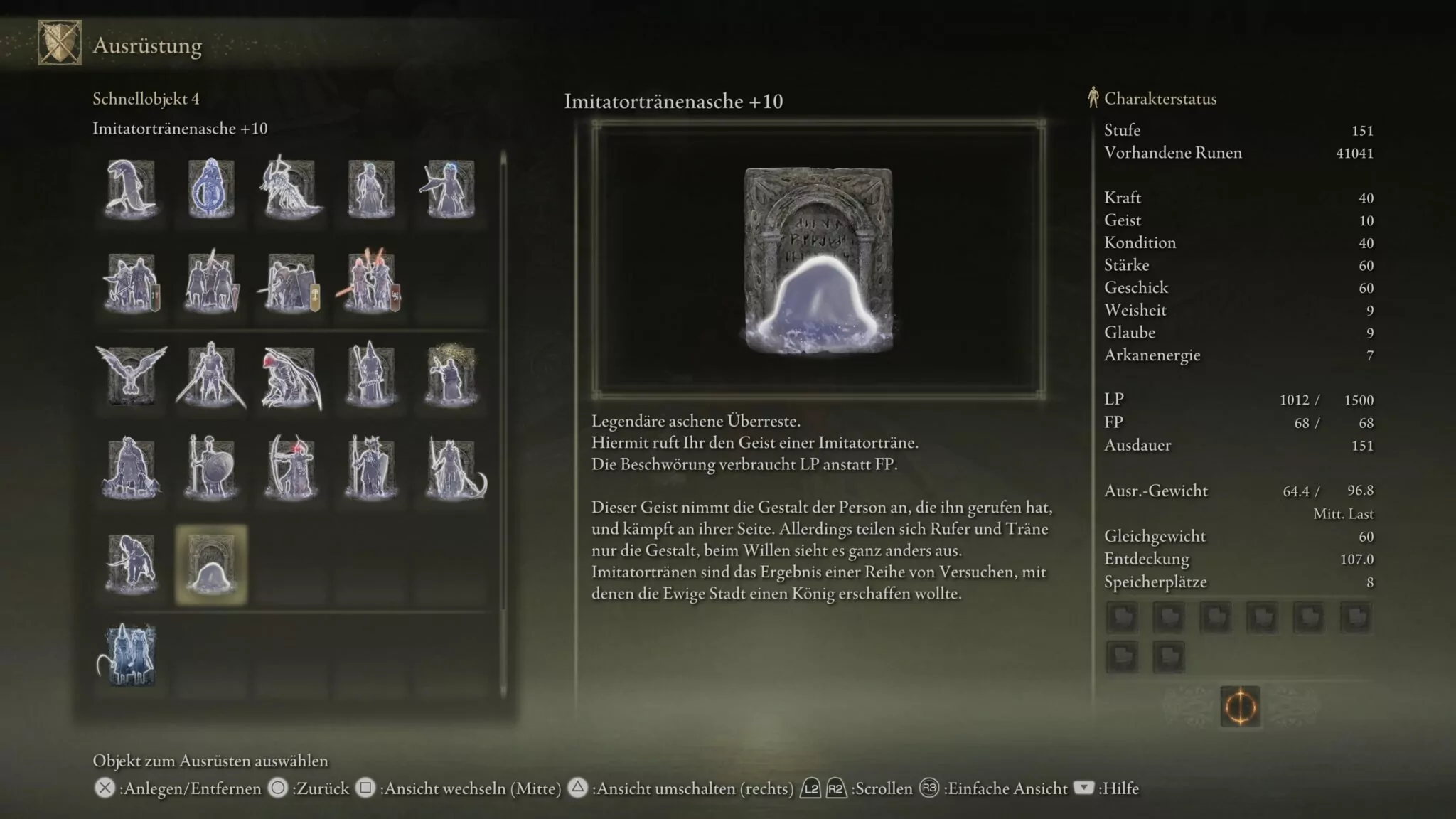Click the Zurück circle button prompt
Screen dimensions: 1456x819
point(309,788)
